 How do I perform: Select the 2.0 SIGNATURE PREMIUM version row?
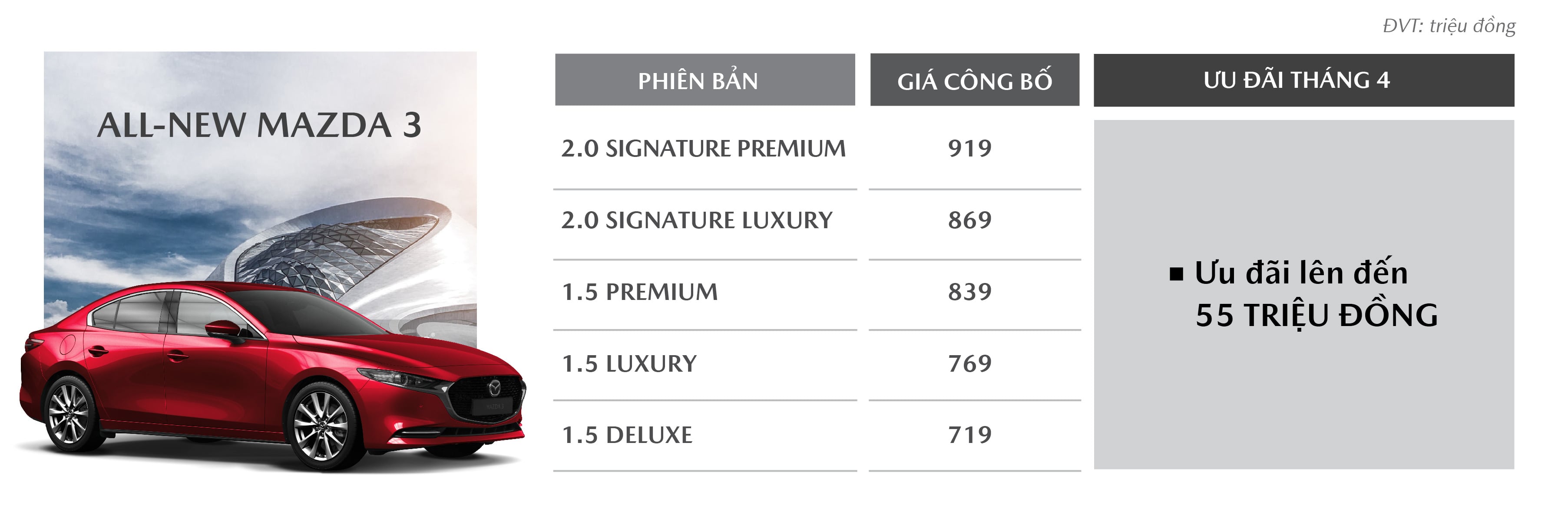[x=703, y=149]
